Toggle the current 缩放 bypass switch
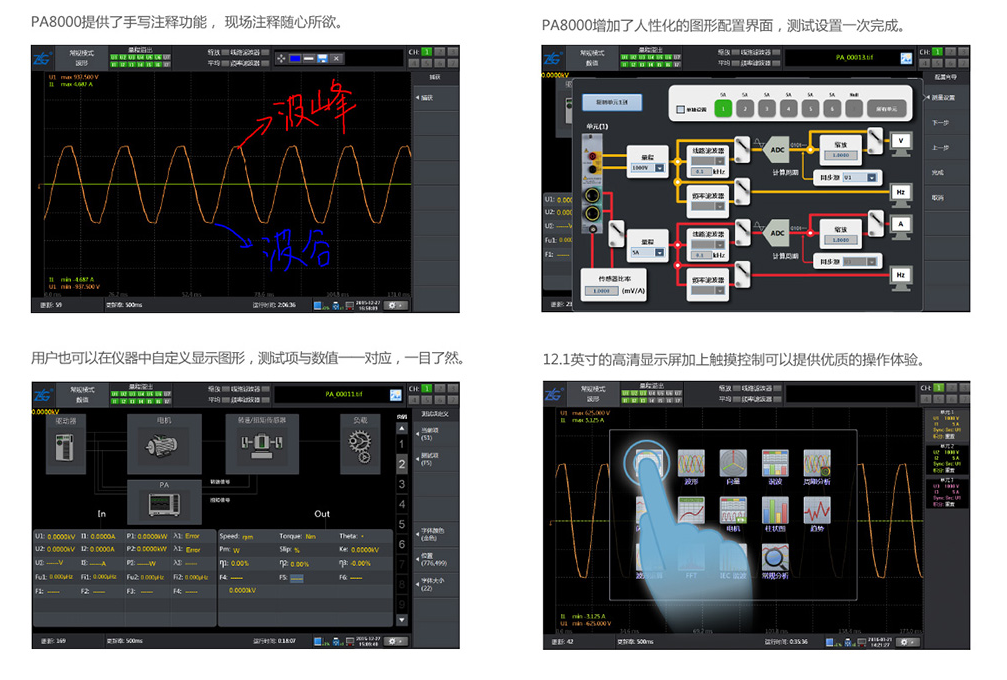This screenshot has width=1007, height=680. [875, 223]
